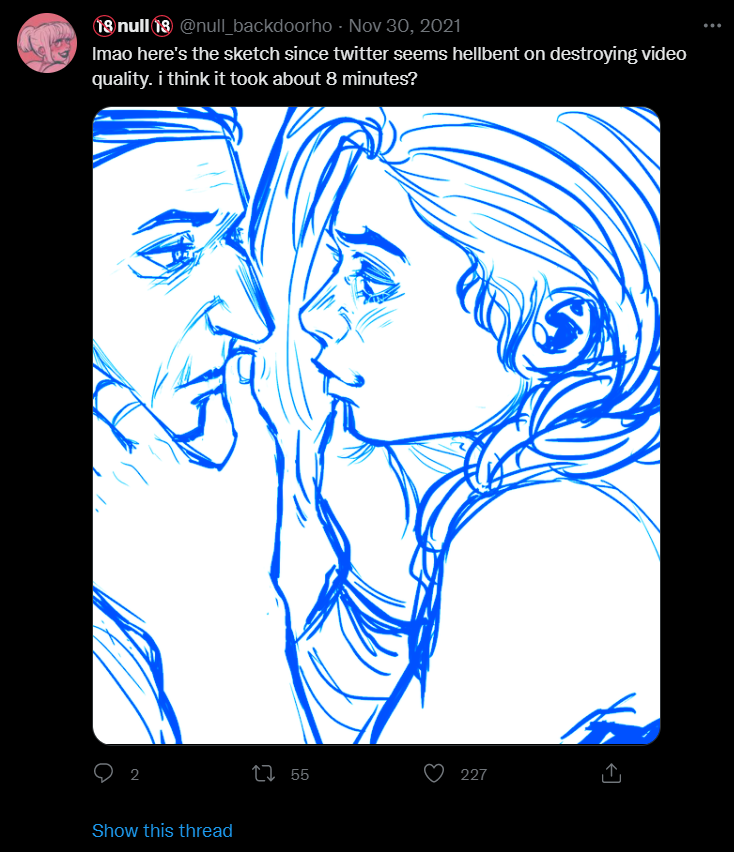This screenshot has width=734, height=852.
Task: Click the 18+ emoji before the name null
Action: (x=104, y=26)
